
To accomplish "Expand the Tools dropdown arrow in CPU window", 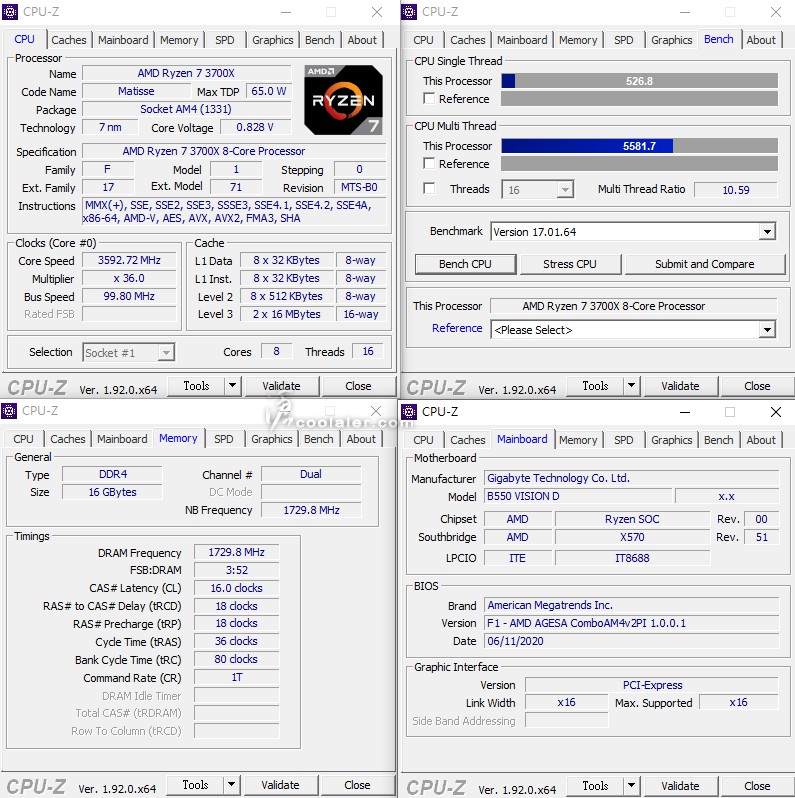I will (232, 386).
